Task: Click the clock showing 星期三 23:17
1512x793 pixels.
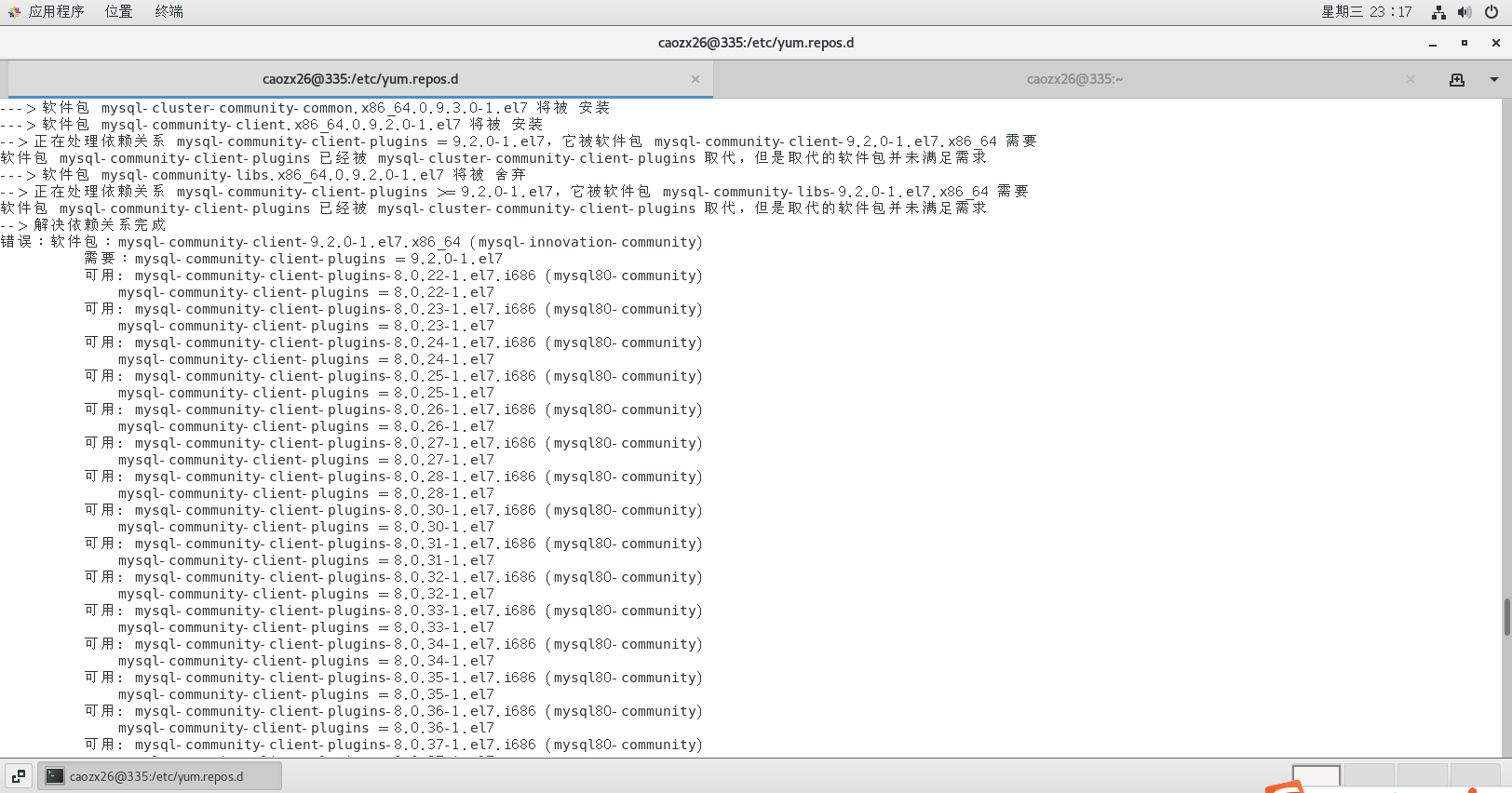Action: coord(1366,11)
